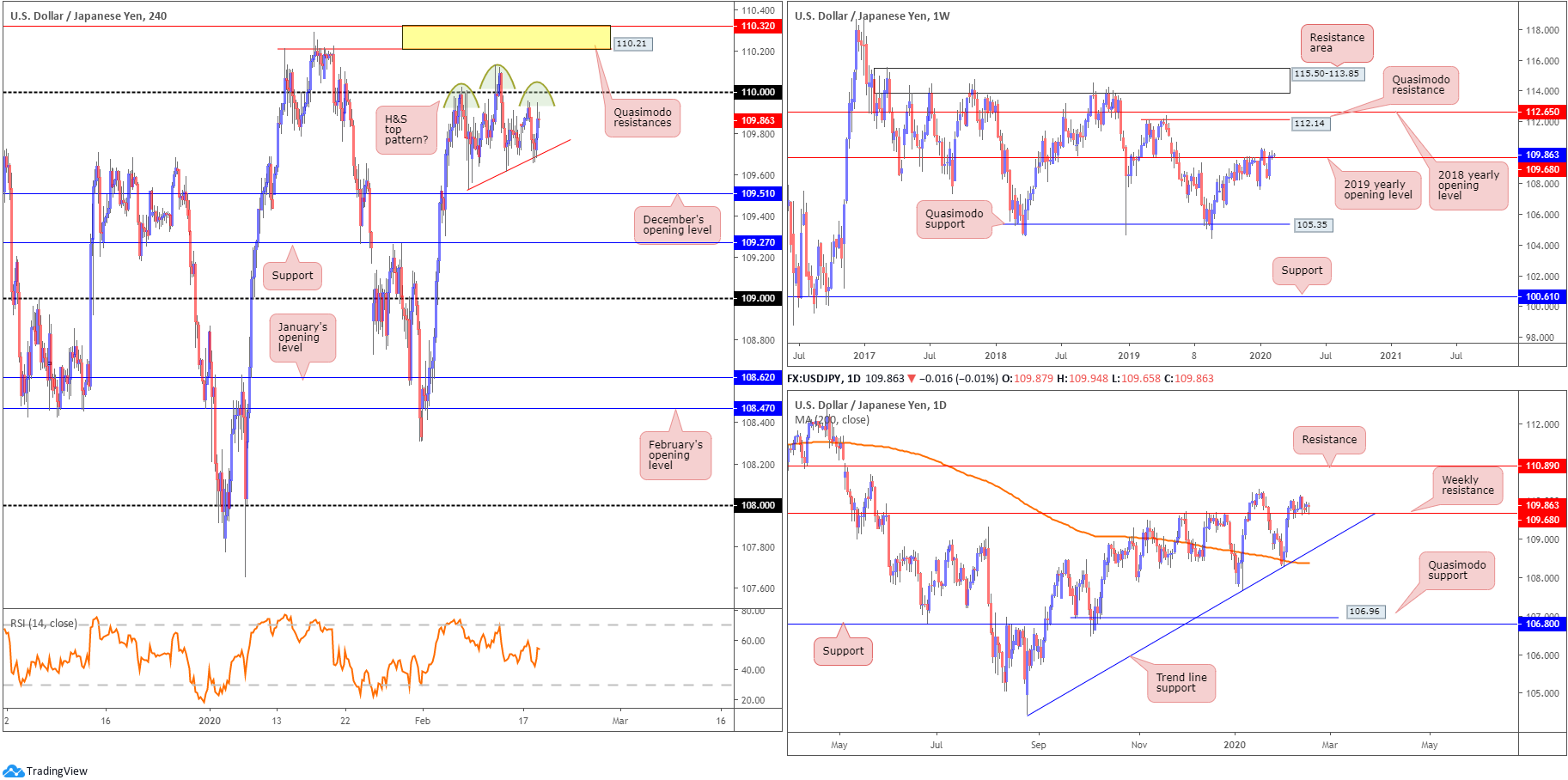Viewport: 1568px width, 780px height.
Task: Click the high value 'H:109.948' in the quote line
Action: point(1083,379)
